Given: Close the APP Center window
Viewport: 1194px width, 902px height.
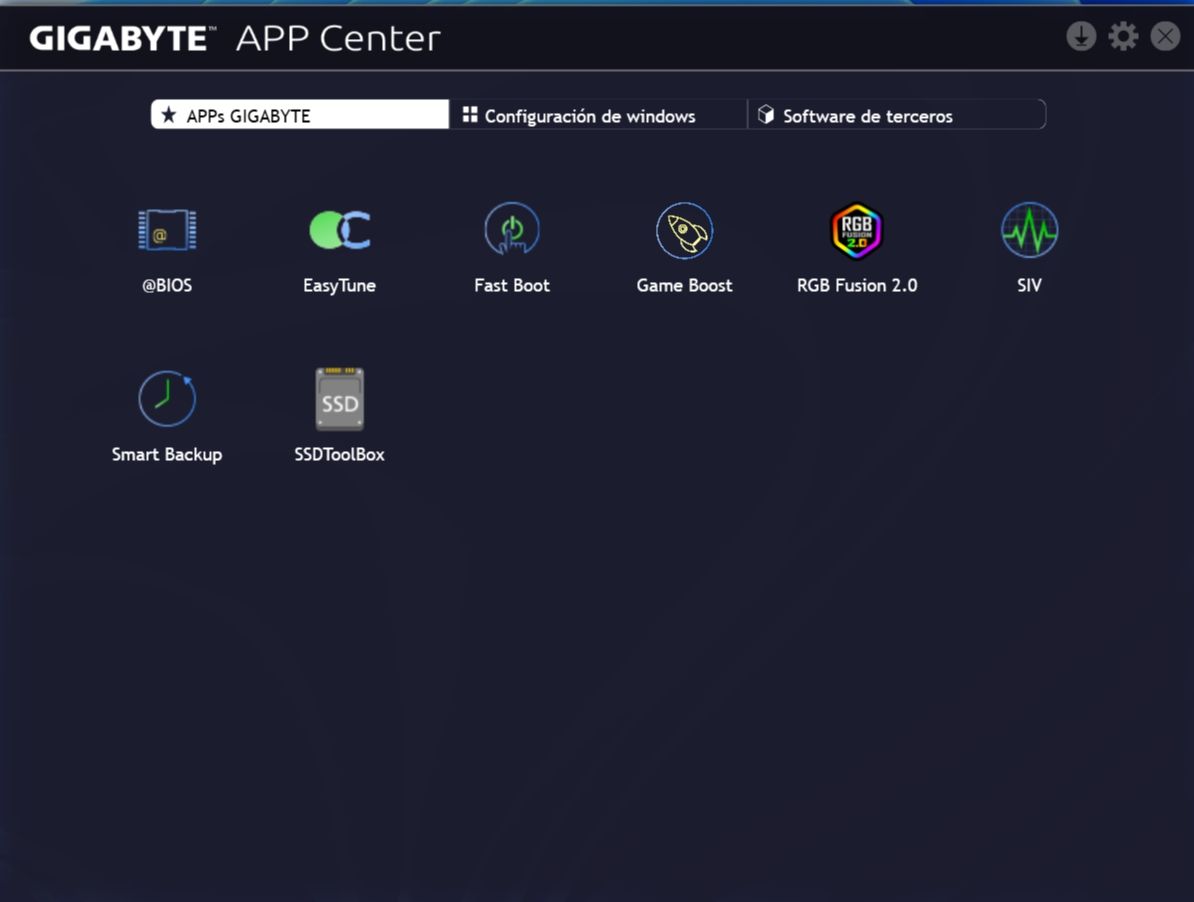Looking at the screenshot, I should coord(1165,36).
